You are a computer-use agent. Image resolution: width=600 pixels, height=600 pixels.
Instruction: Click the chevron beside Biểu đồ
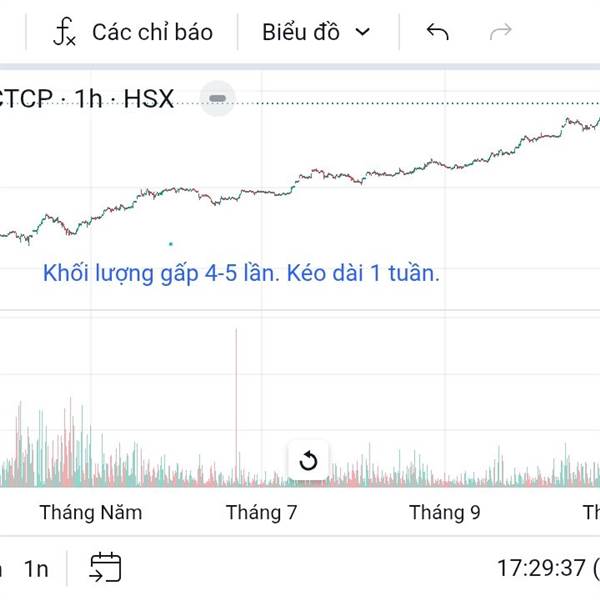click(363, 32)
